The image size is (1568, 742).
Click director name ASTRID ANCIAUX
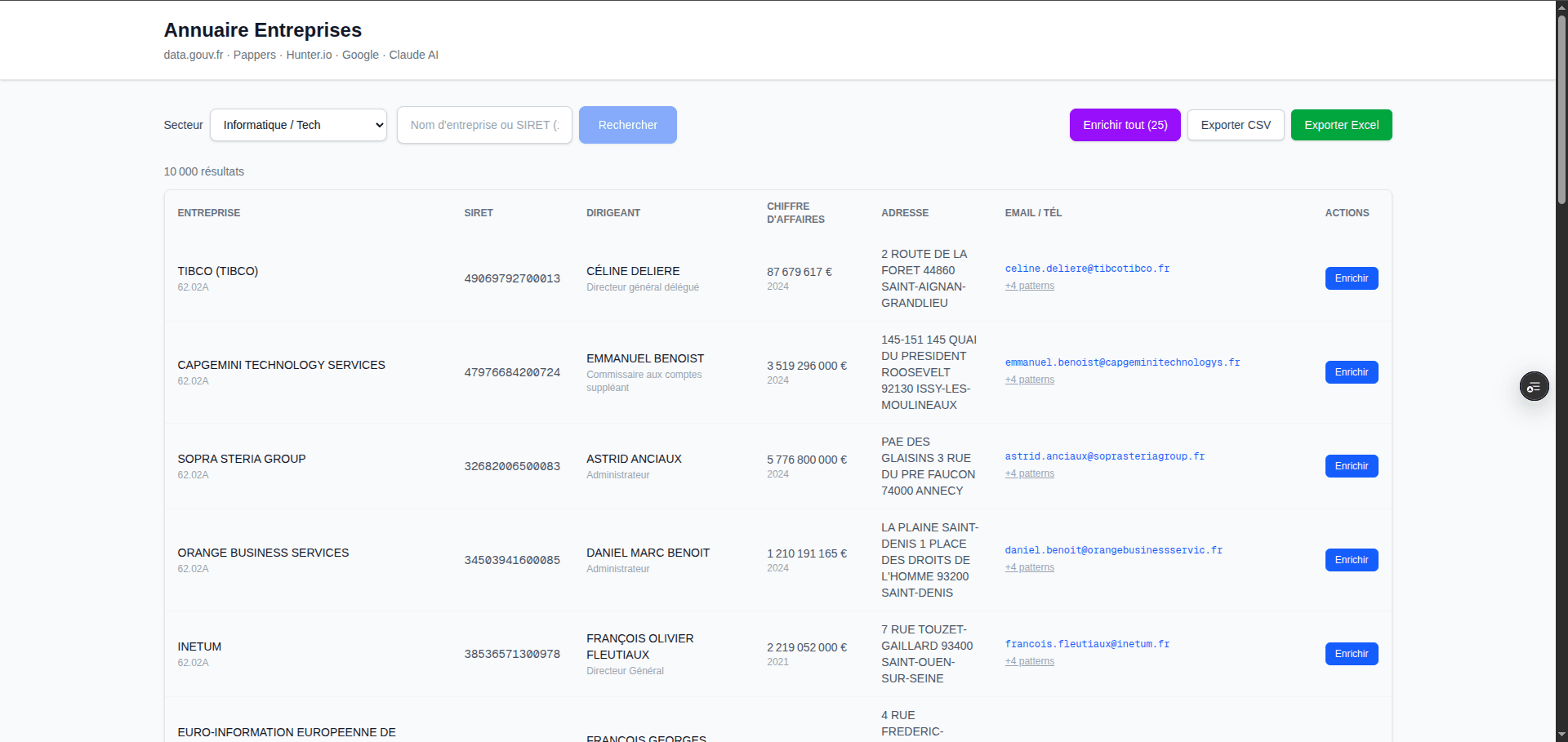point(634,459)
